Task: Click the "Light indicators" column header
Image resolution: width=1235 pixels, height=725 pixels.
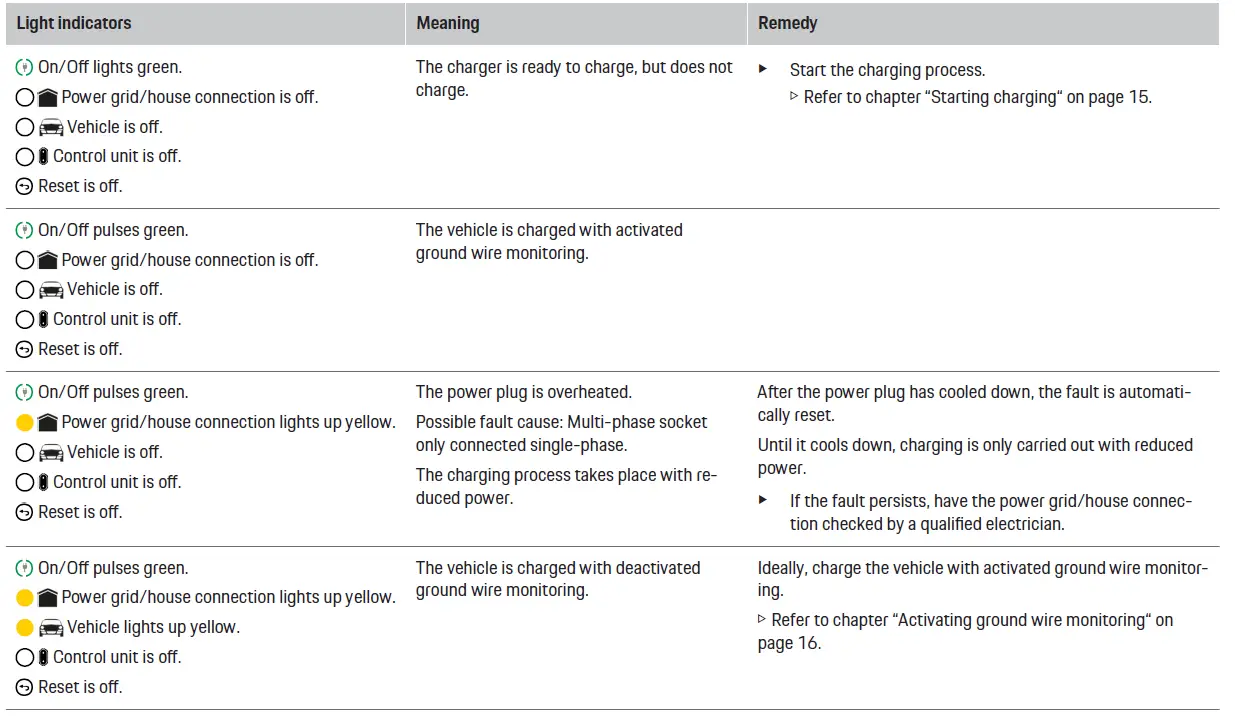Action: [x=74, y=22]
